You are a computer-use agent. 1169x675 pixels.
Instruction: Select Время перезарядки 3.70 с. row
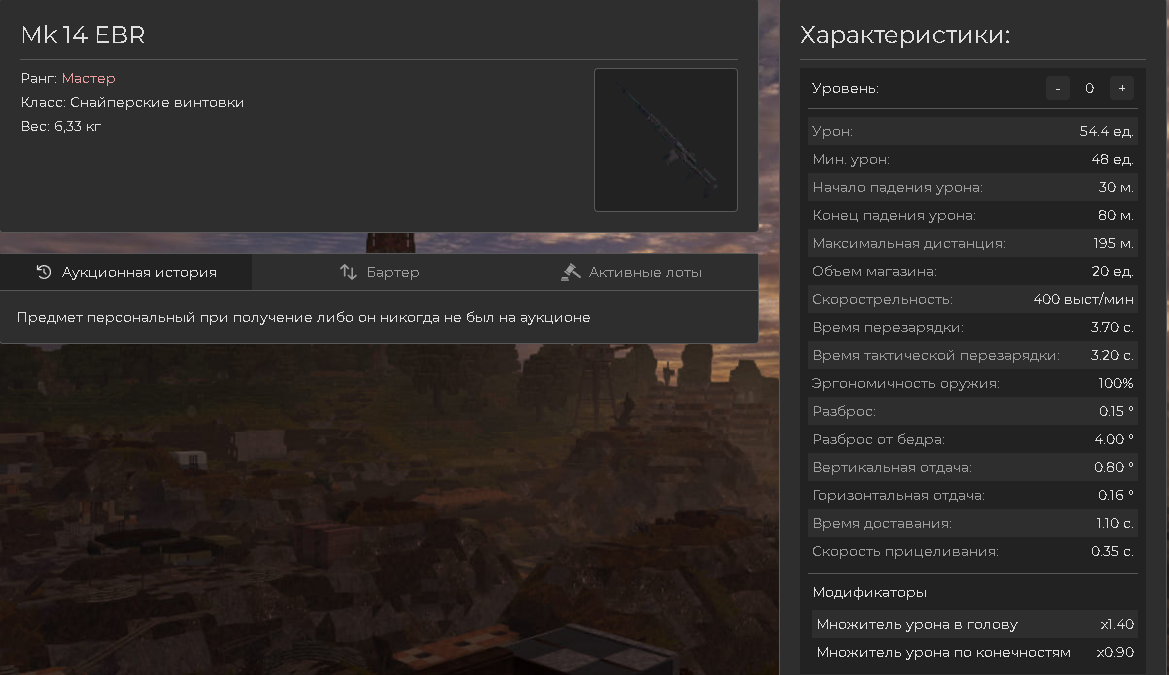click(x=972, y=327)
